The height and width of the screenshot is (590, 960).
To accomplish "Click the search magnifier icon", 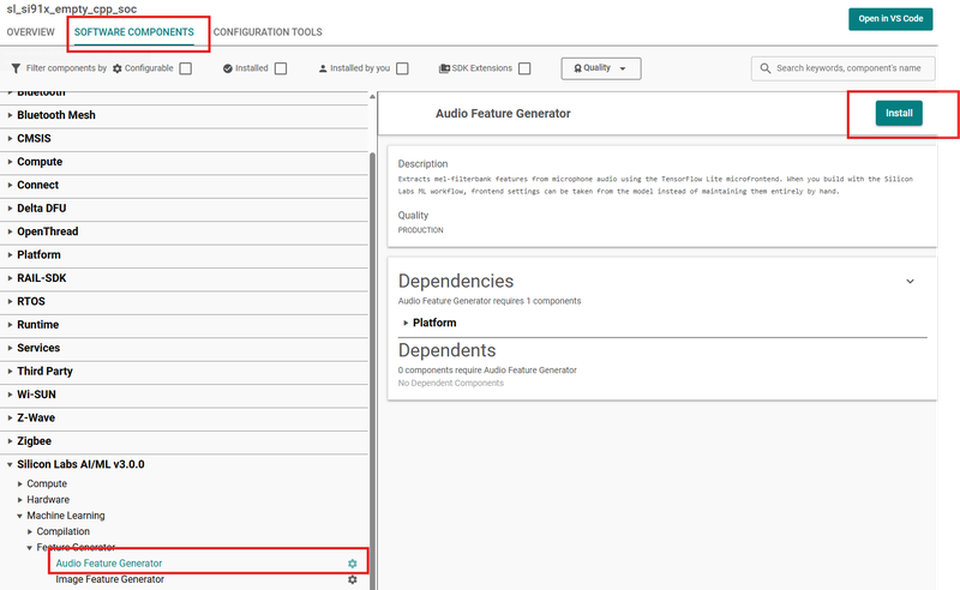I will [765, 69].
